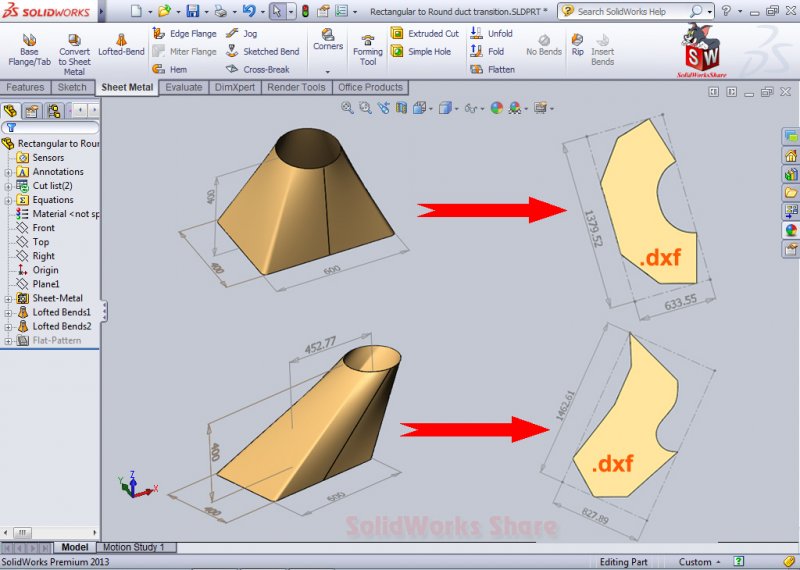Viewport: 800px width, 570px height.
Task: Open the Custom units dropdown in status bar
Action: (699, 562)
